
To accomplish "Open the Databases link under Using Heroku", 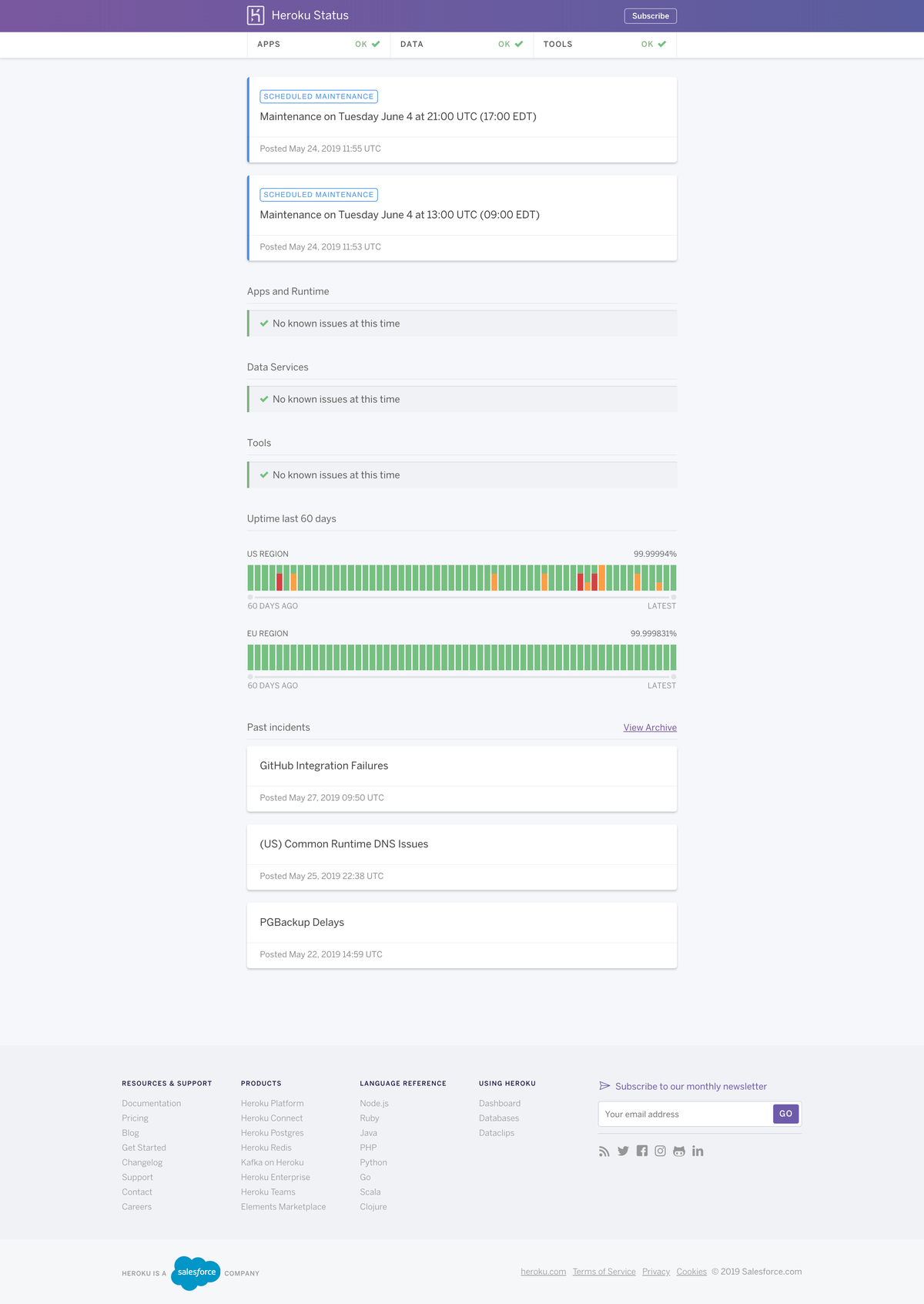I will tap(499, 1118).
